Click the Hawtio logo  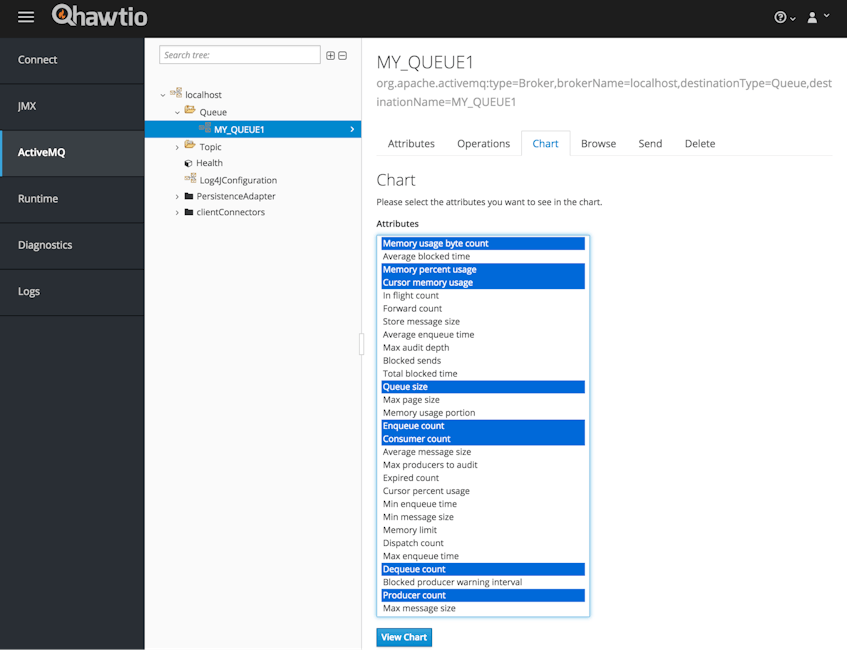(99, 16)
